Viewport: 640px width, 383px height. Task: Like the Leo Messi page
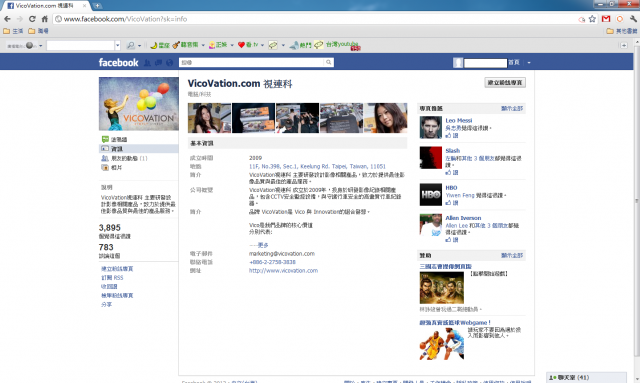point(452,135)
